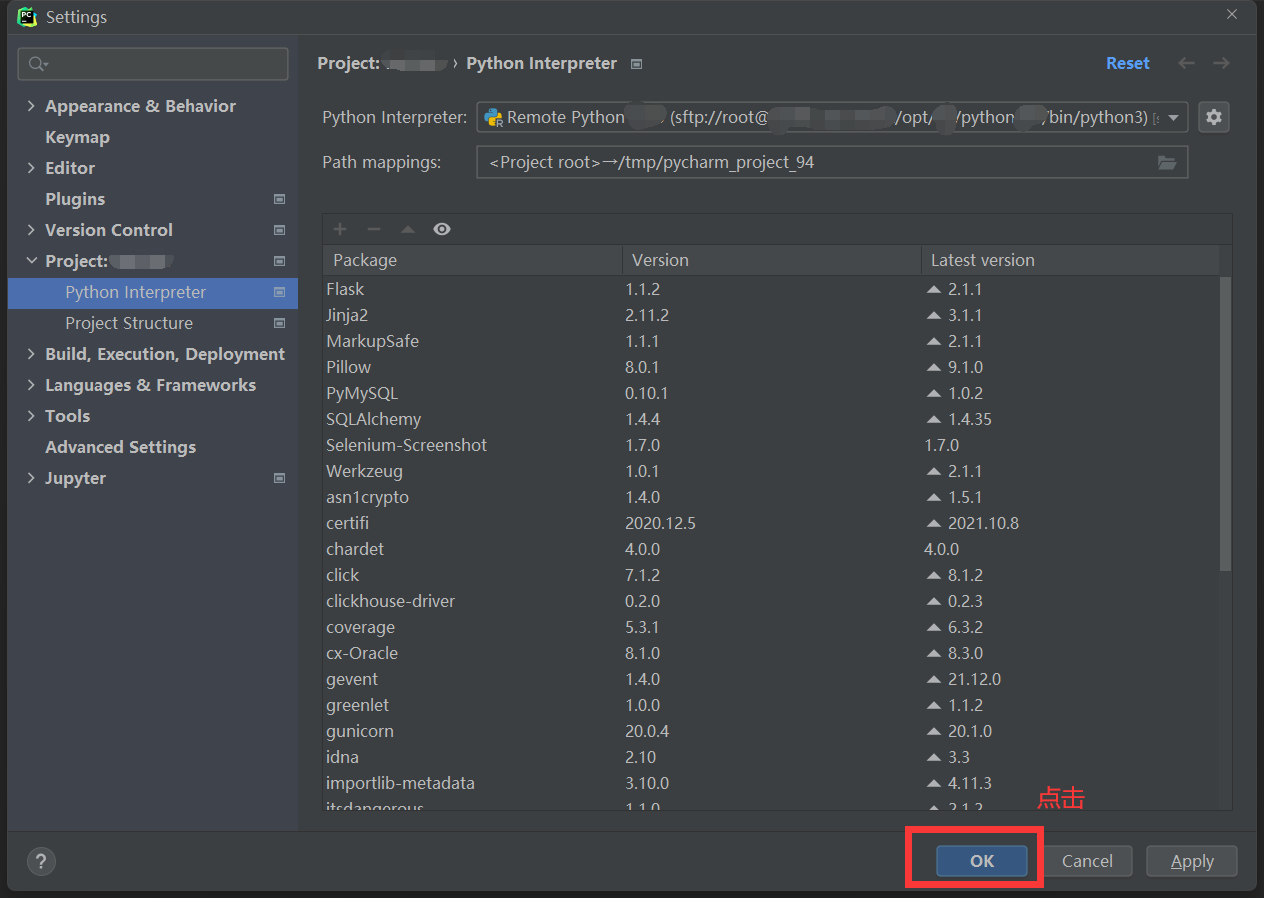Select the coverage package row
This screenshot has height=898, width=1264.
(x=771, y=627)
